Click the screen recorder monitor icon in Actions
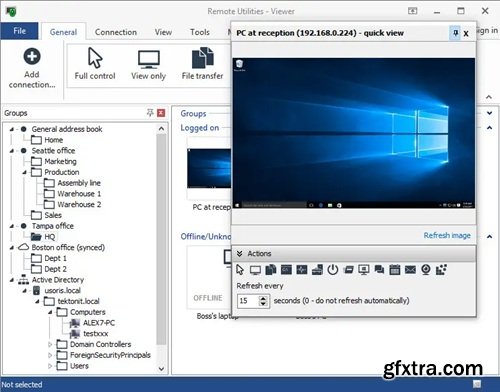 coord(364,270)
